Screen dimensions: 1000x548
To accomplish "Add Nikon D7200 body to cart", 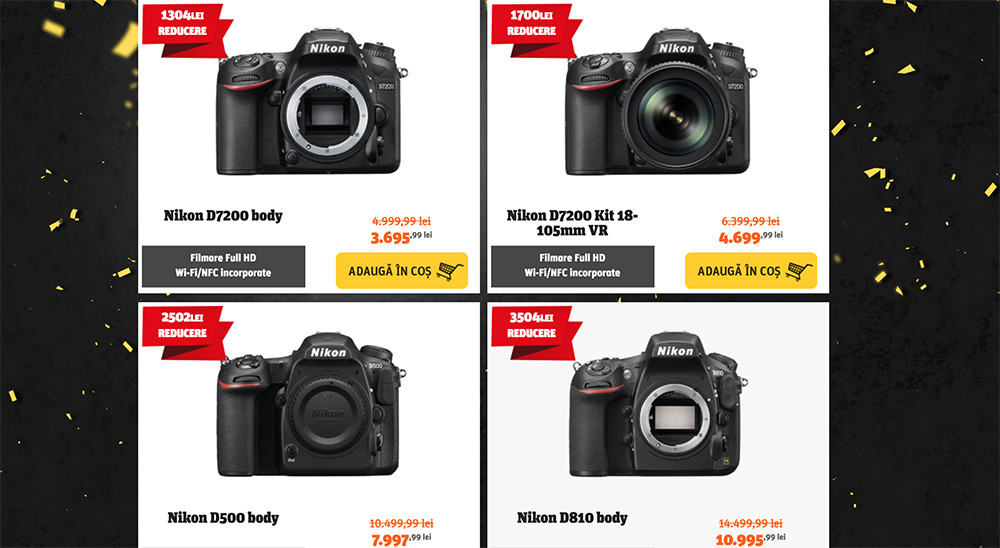I will coord(402,270).
